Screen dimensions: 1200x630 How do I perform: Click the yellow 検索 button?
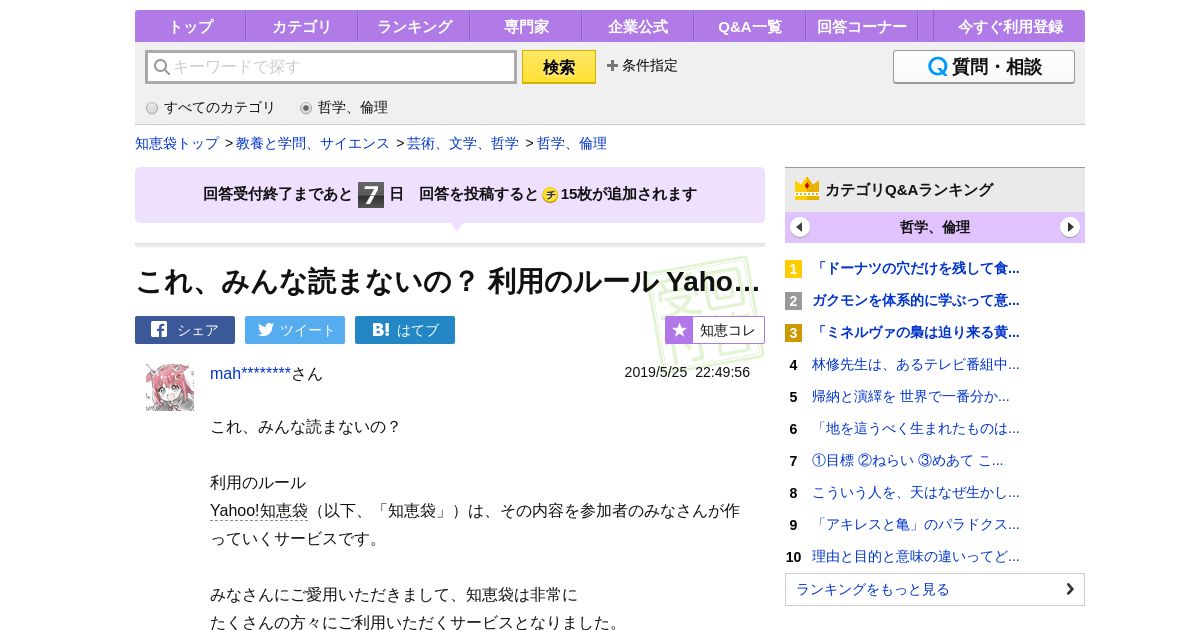coord(559,67)
